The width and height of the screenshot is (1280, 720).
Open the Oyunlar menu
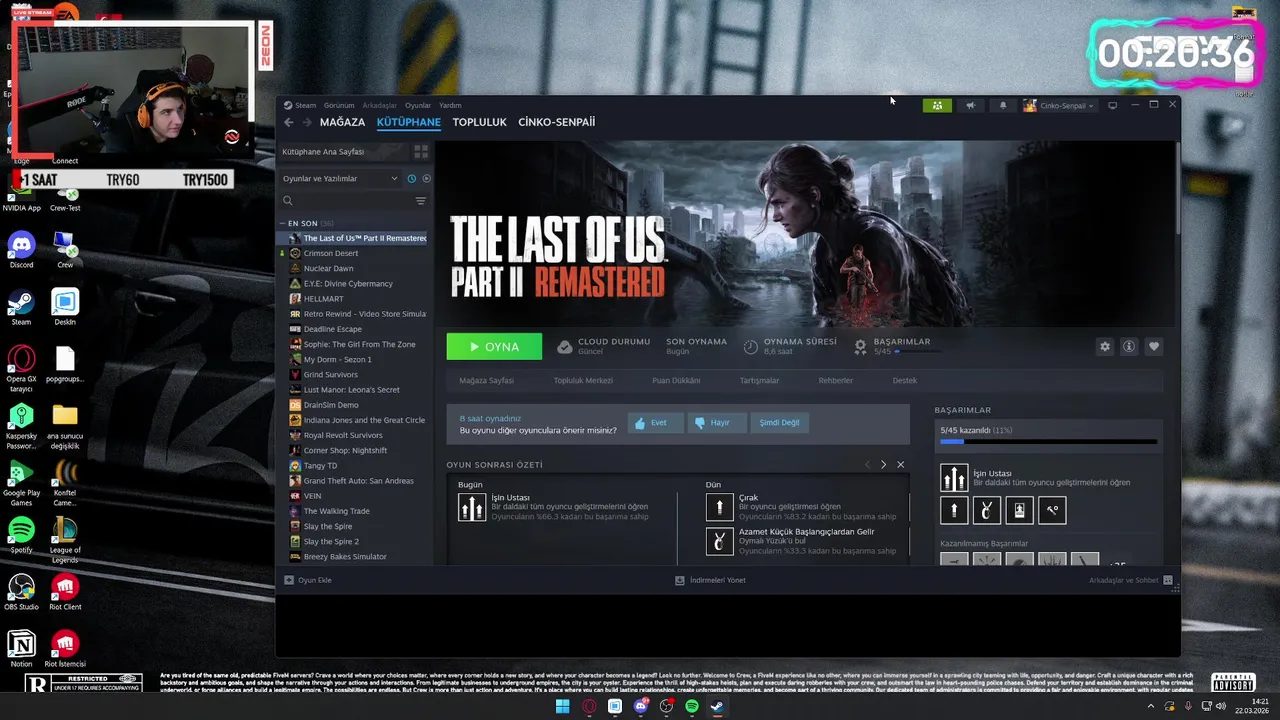pos(418,105)
